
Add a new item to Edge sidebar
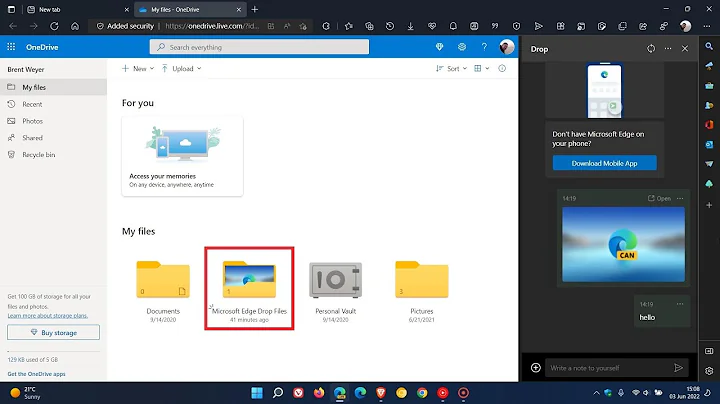[x=709, y=205]
